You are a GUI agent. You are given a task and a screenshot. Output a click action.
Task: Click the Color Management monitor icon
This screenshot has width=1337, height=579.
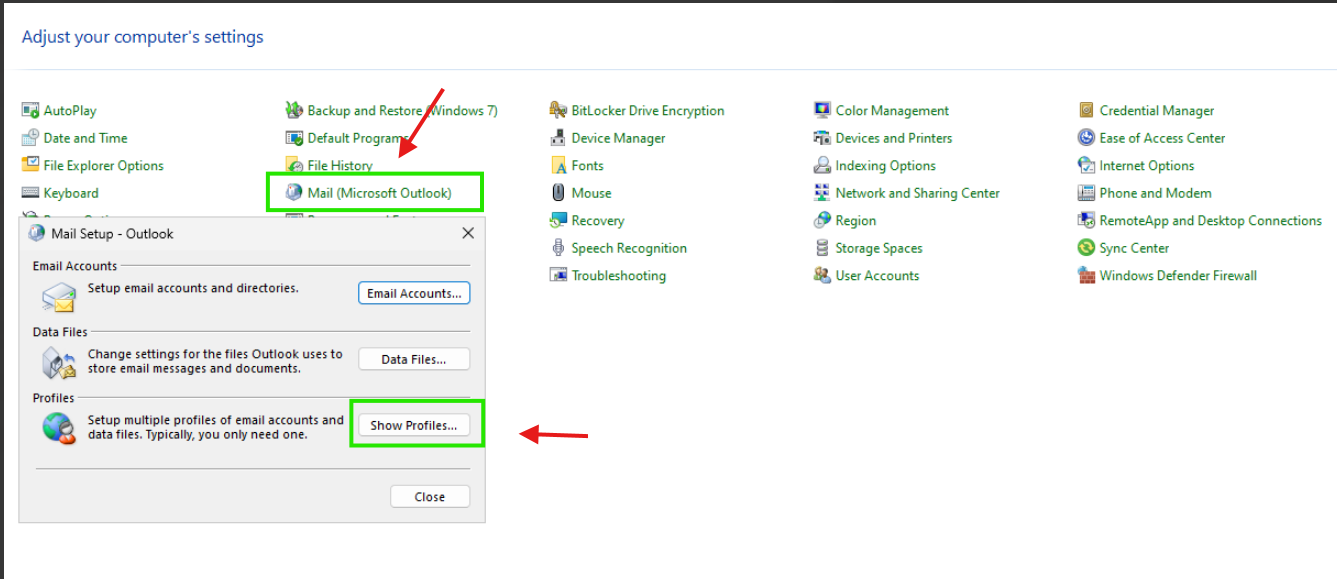tap(822, 111)
